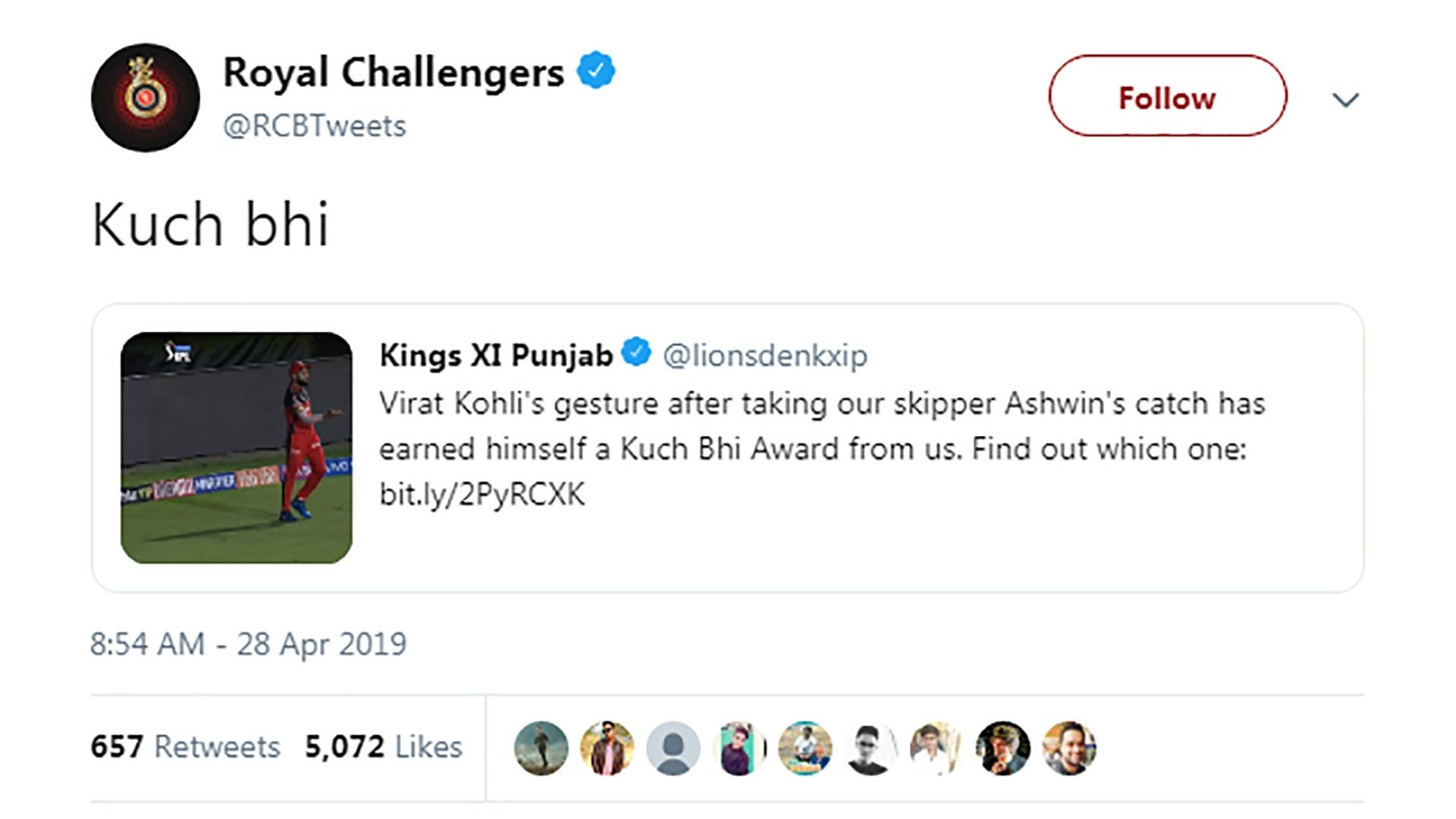View the 5,072 Likes list

pyautogui.click(x=384, y=747)
